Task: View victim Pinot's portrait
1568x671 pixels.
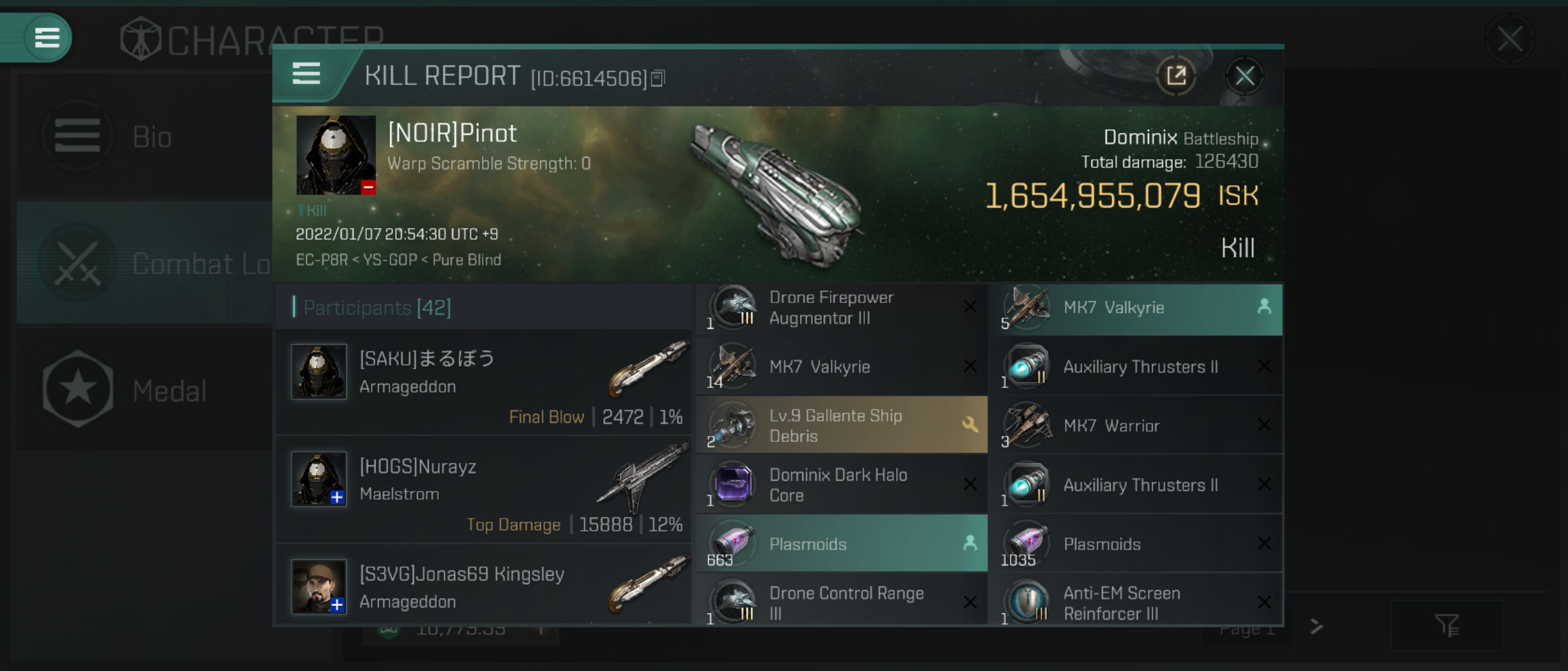Action: pos(336,155)
